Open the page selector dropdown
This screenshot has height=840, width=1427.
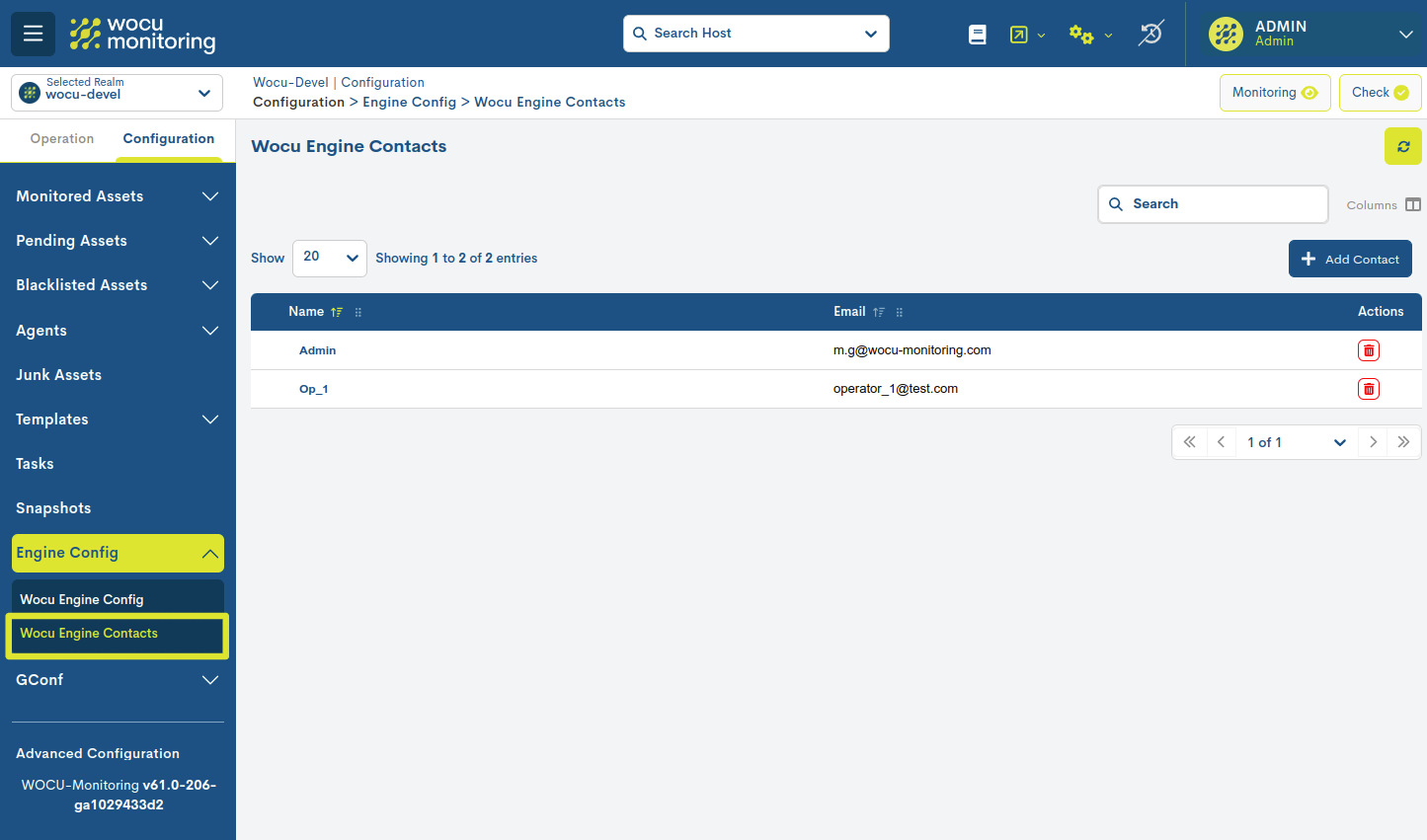click(x=1297, y=442)
